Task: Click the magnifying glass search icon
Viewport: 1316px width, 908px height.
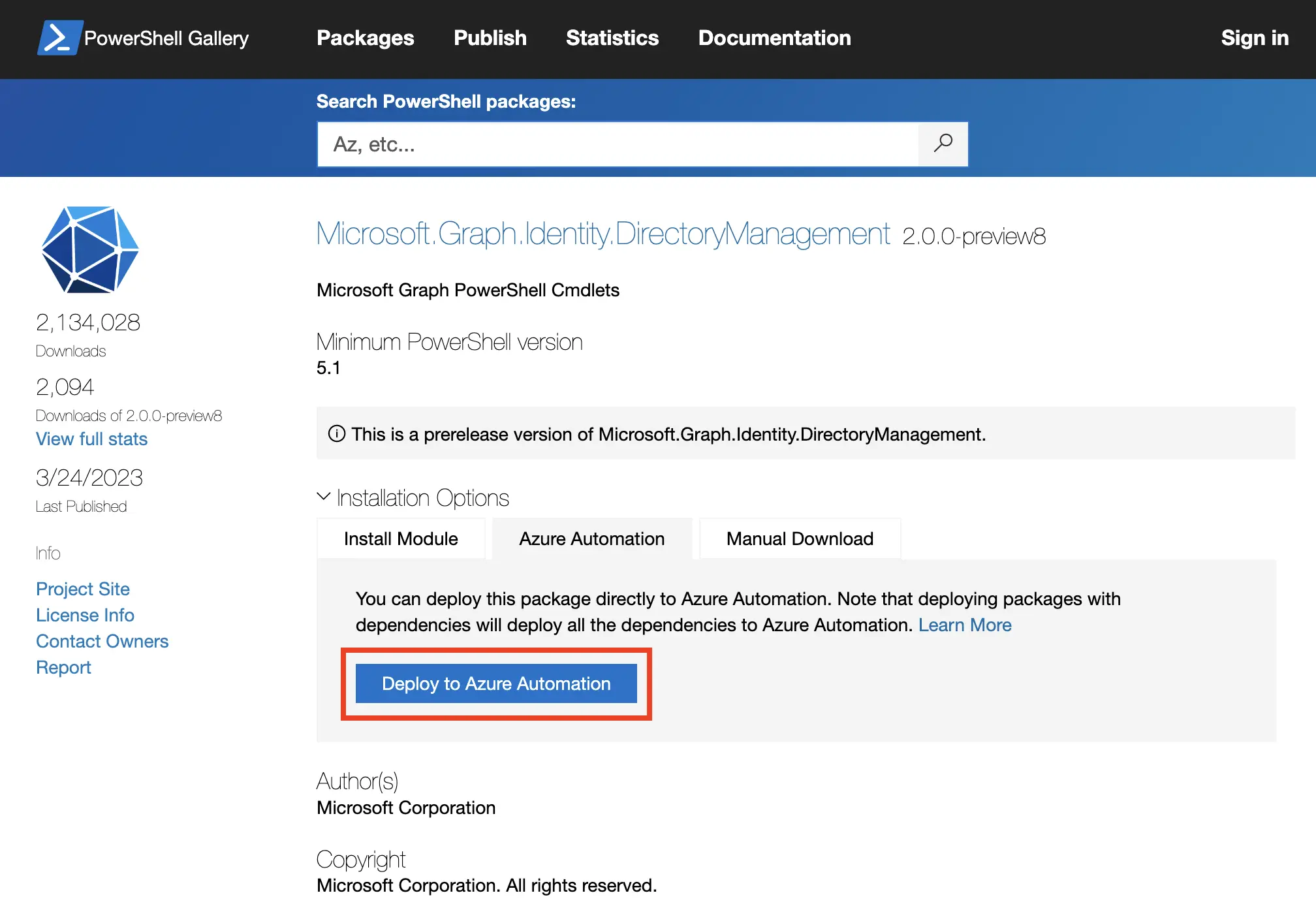Action: coord(943,144)
